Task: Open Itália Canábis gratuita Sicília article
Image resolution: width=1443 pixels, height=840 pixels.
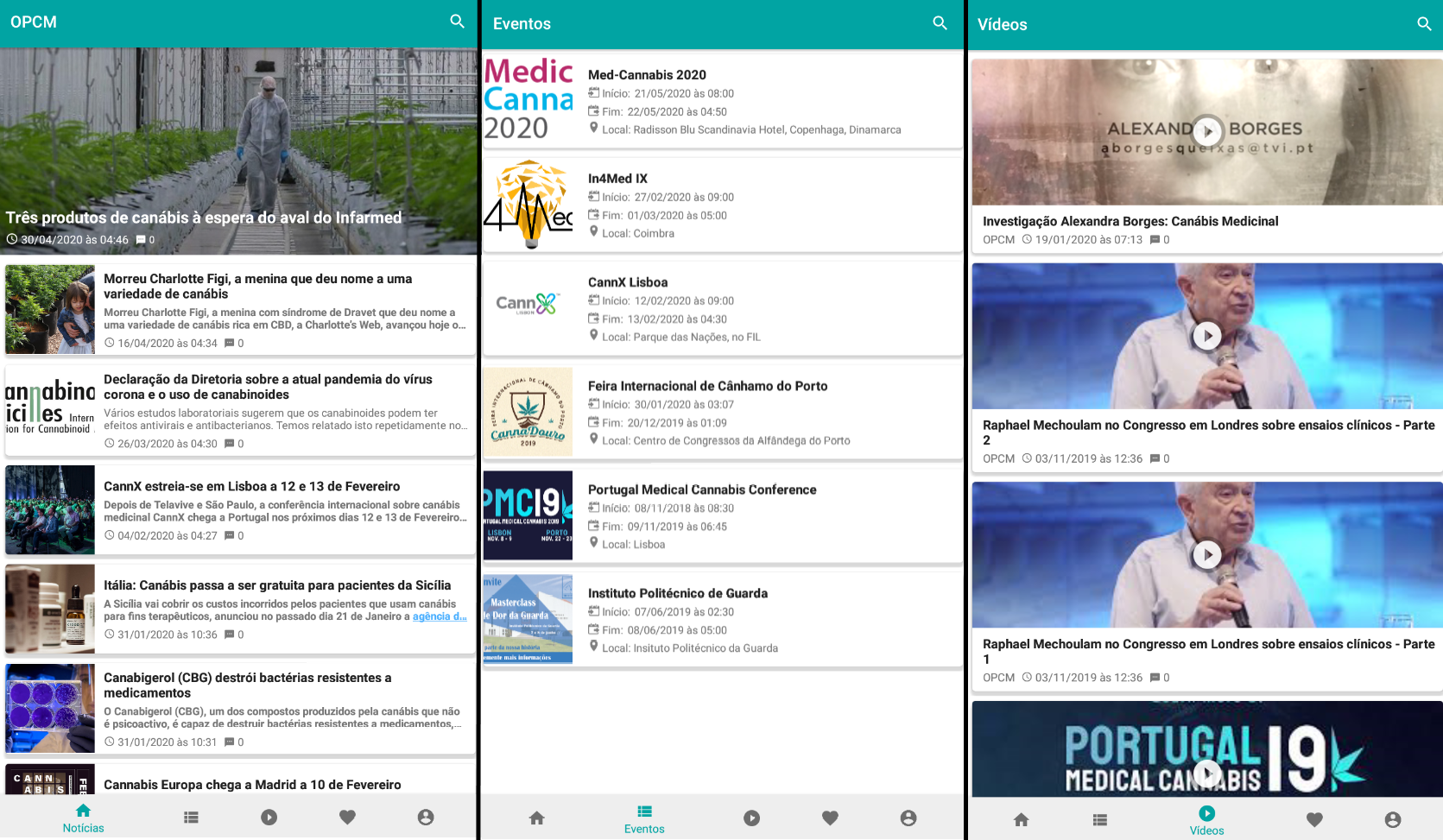Action: click(x=240, y=609)
